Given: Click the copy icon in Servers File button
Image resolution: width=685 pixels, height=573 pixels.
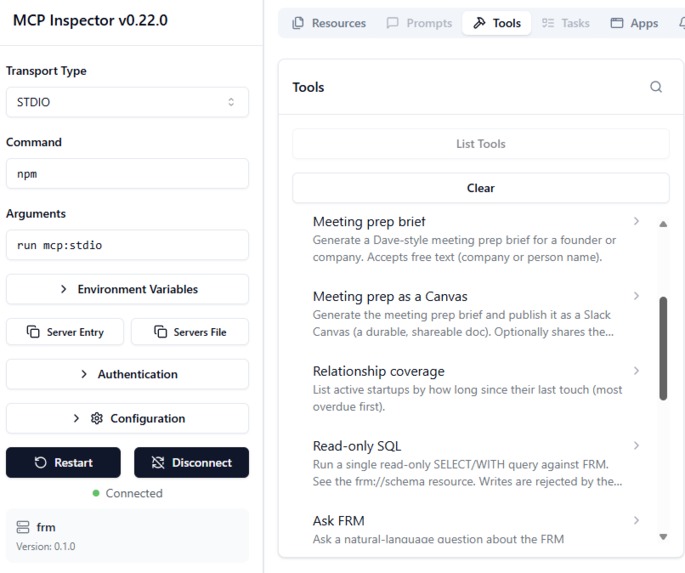Looking at the screenshot, I should point(160,332).
